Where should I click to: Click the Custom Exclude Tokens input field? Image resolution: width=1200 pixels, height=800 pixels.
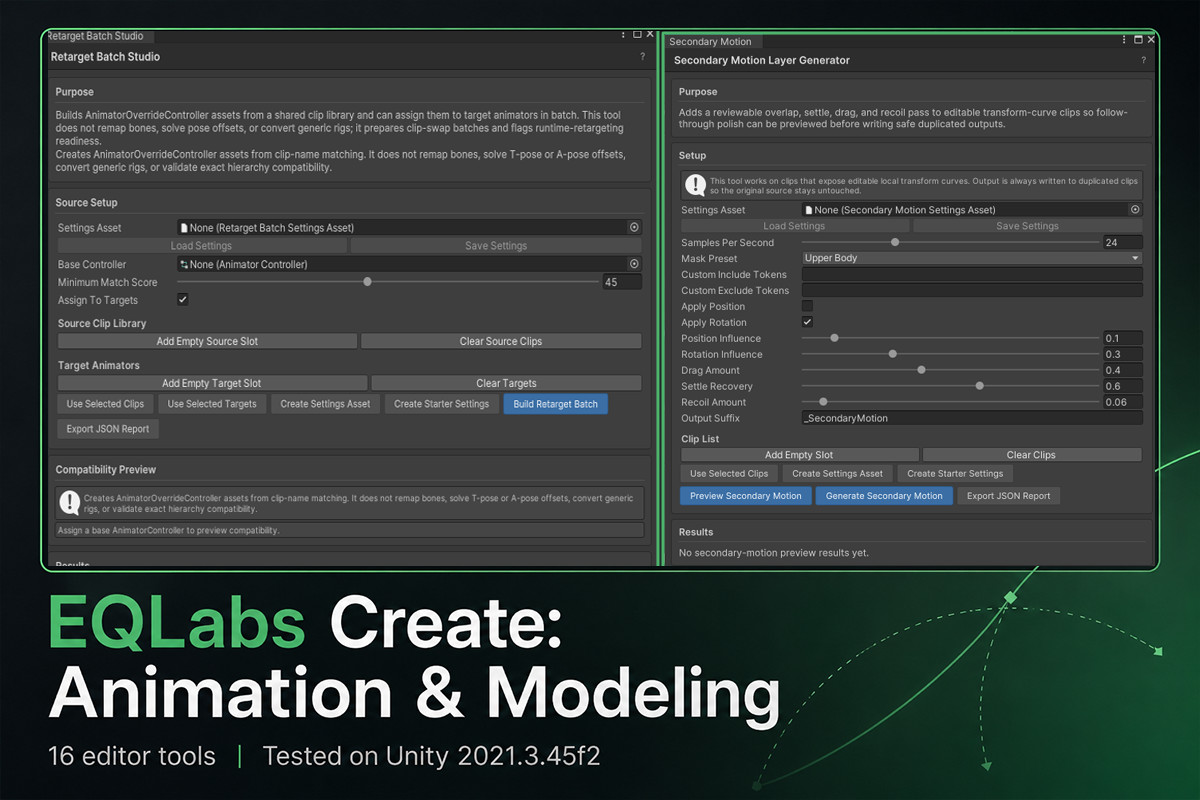pos(972,290)
